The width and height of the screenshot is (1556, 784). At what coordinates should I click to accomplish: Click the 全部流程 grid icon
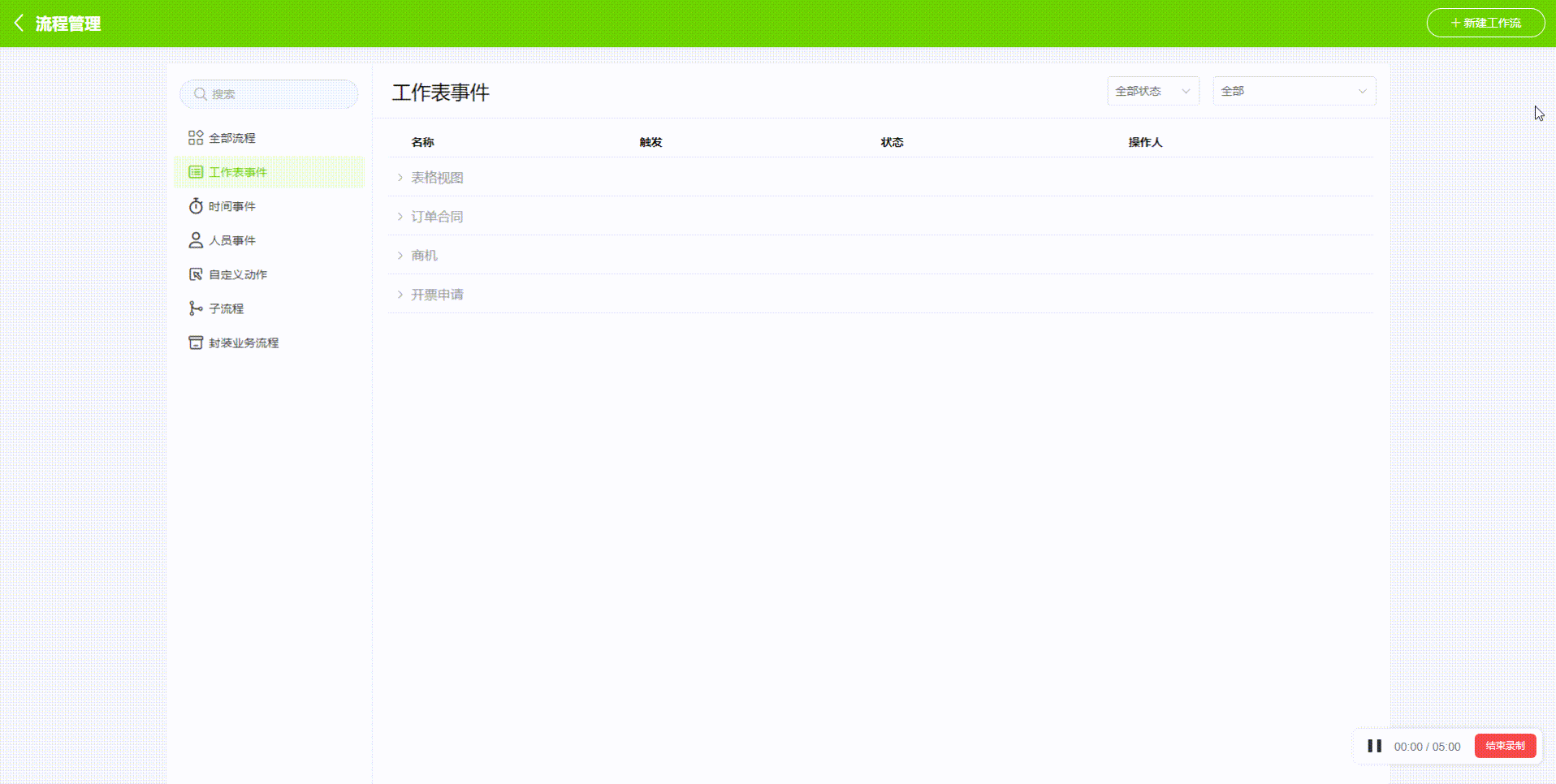tap(196, 138)
